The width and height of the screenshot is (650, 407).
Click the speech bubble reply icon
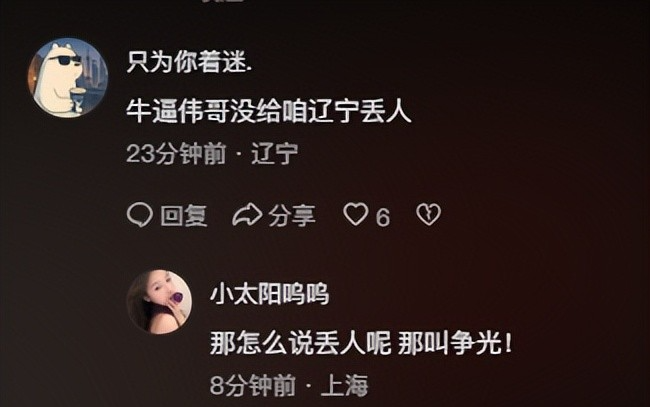140,215
